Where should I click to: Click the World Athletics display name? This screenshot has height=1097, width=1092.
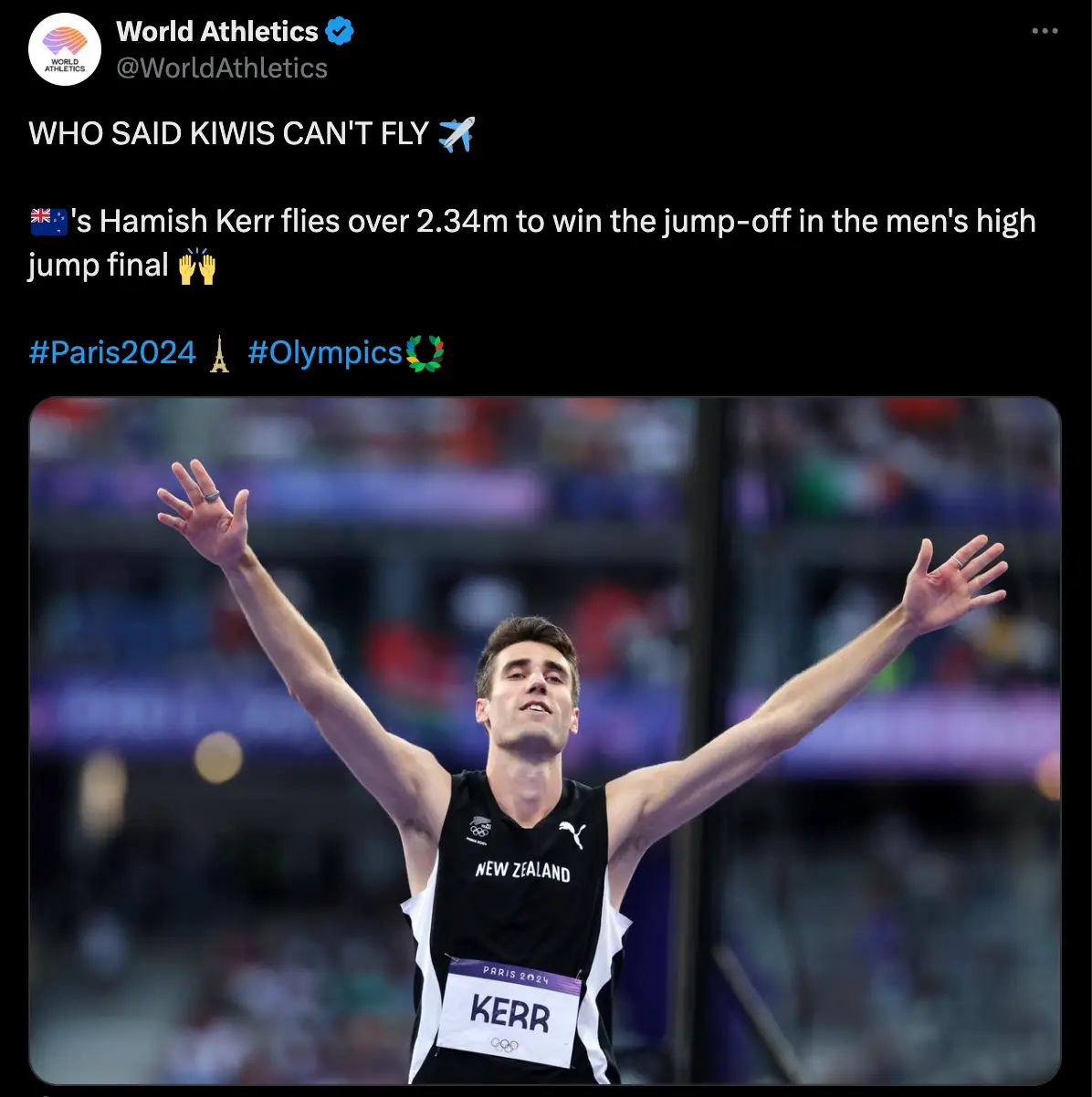coord(217,32)
